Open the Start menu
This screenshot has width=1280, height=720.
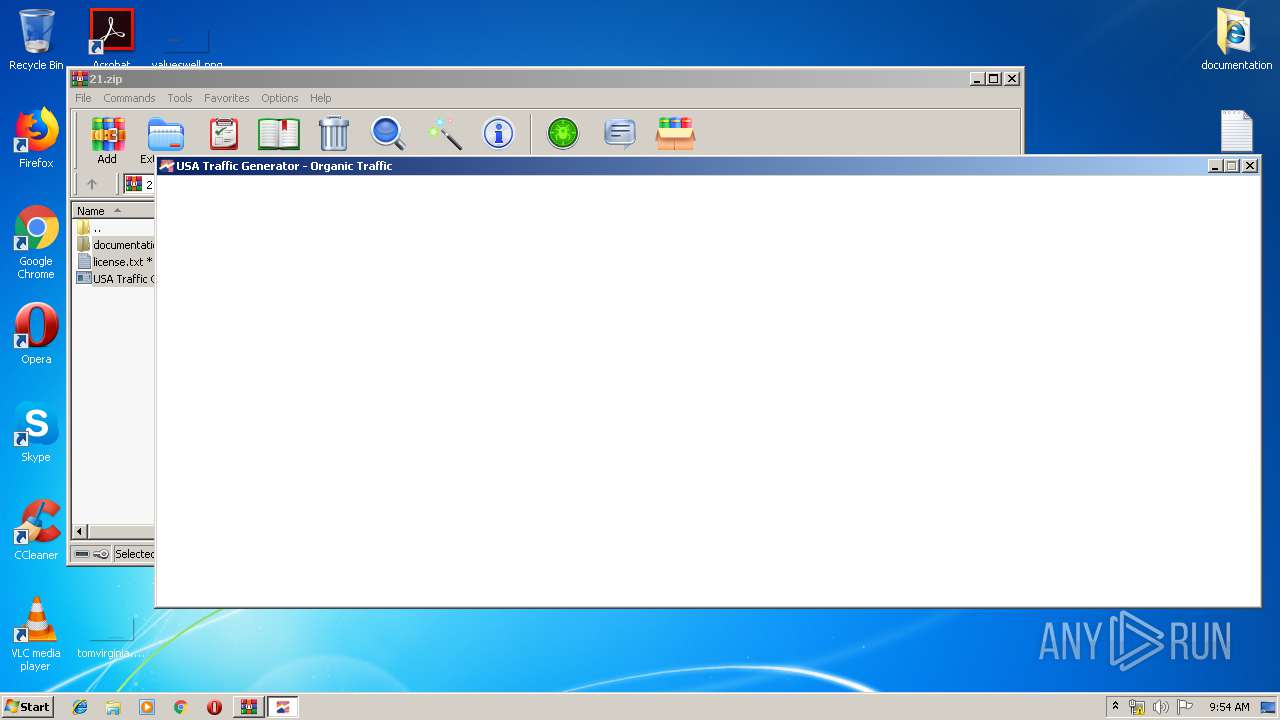[27, 706]
